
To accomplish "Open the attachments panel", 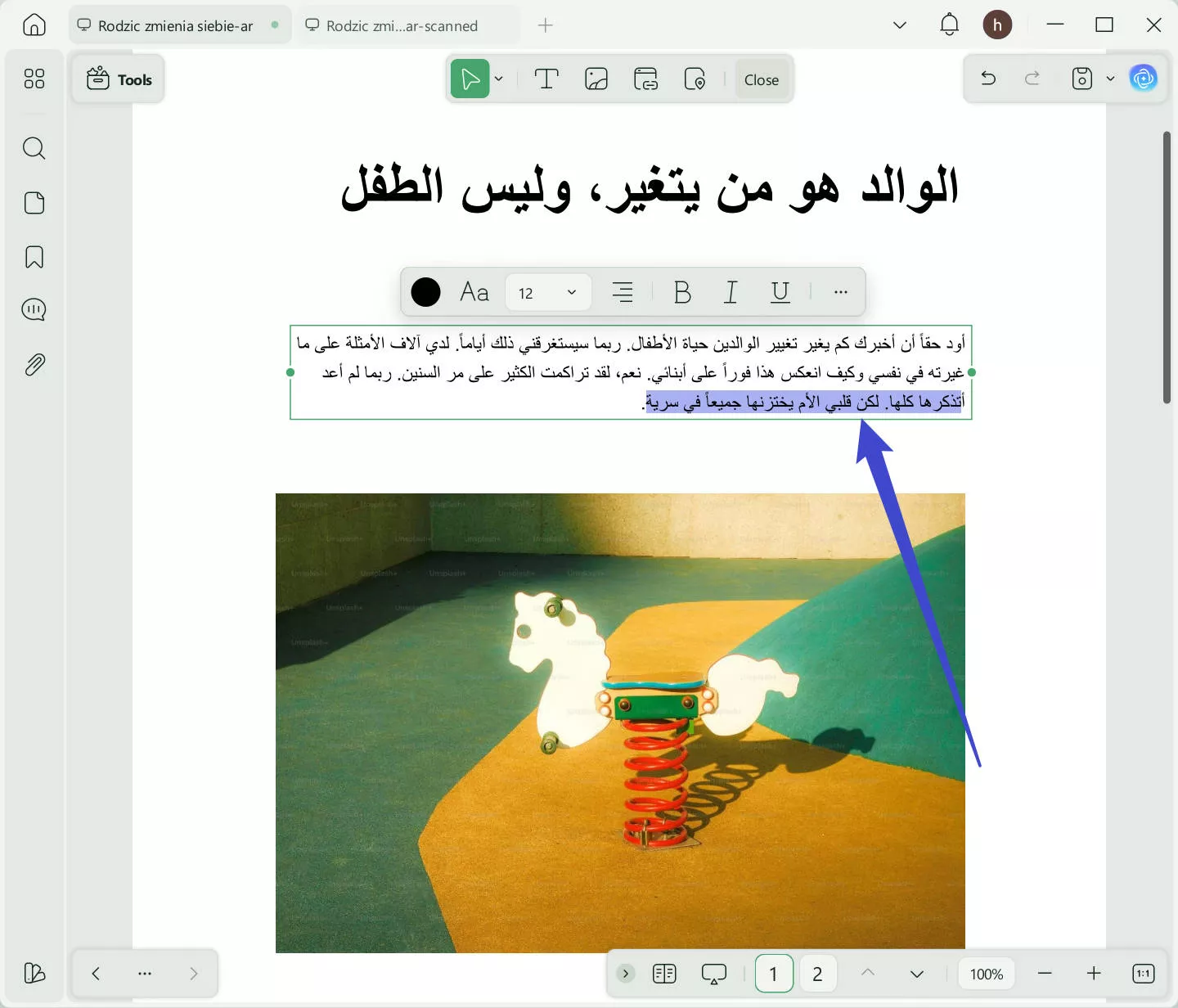I will pos(34,364).
